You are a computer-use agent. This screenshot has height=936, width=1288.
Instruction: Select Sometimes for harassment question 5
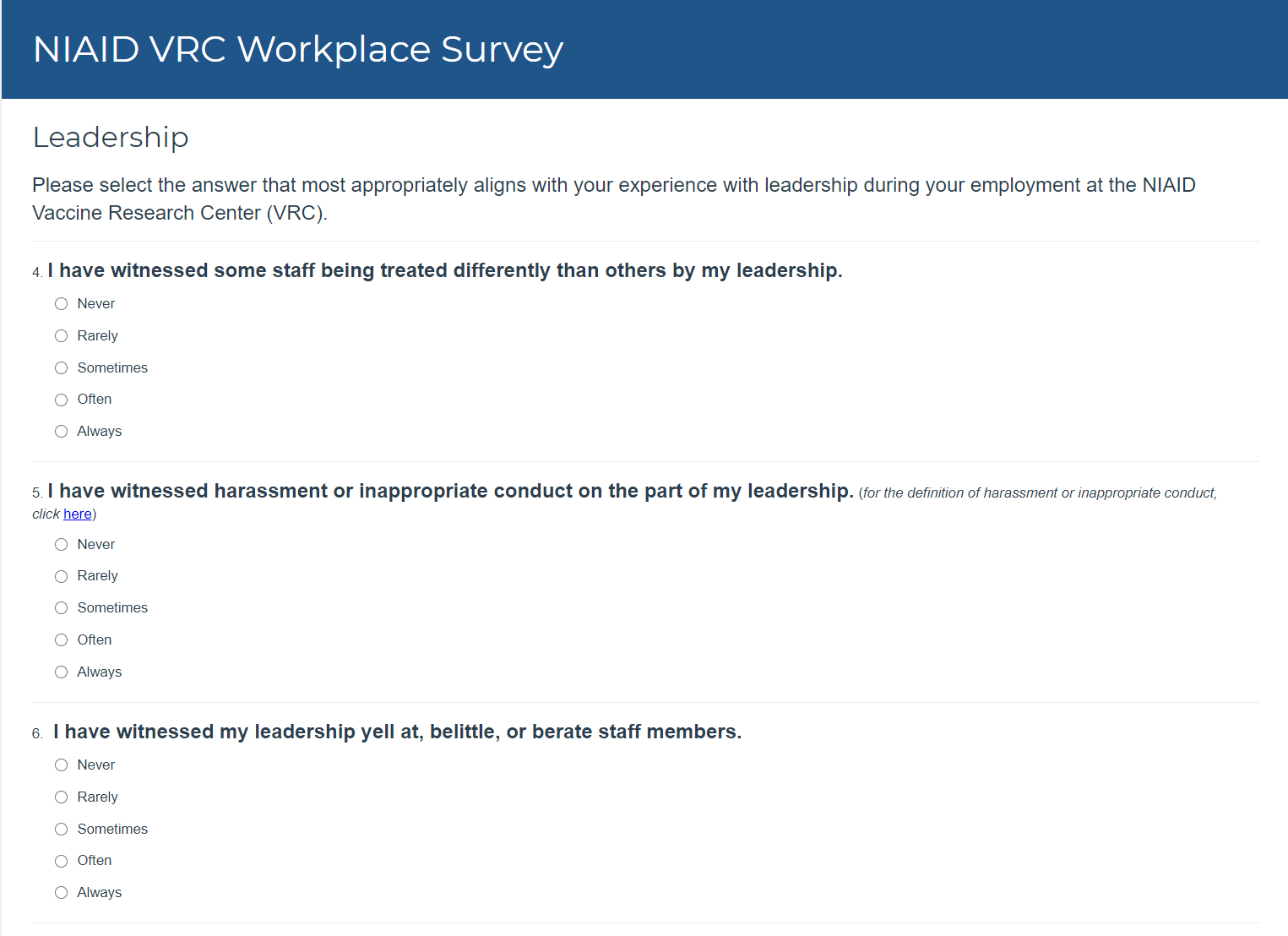[62, 608]
